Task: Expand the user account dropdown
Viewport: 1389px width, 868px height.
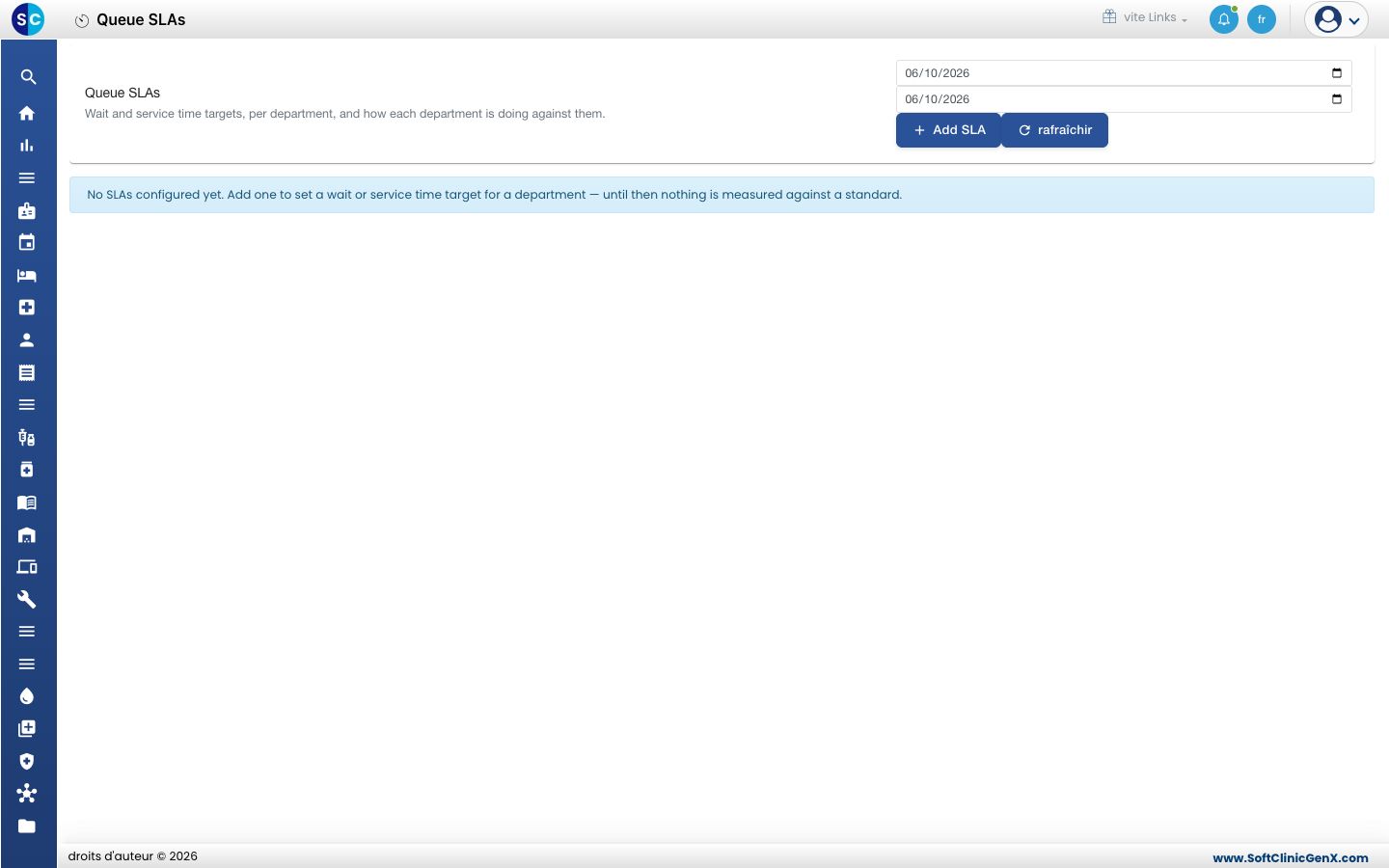Action: click(x=1337, y=19)
